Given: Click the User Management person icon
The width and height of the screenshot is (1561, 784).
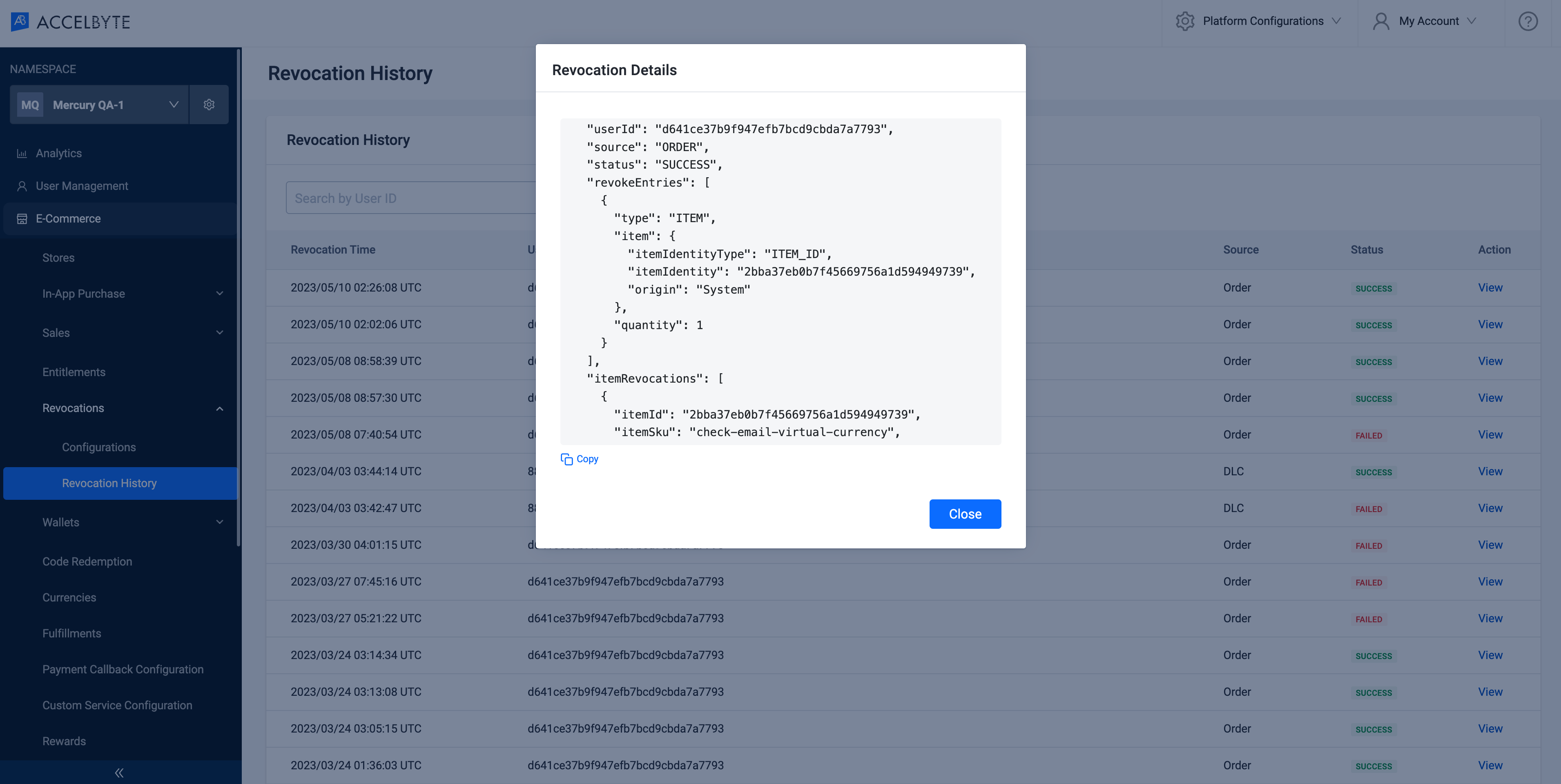Looking at the screenshot, I should 22,186.
